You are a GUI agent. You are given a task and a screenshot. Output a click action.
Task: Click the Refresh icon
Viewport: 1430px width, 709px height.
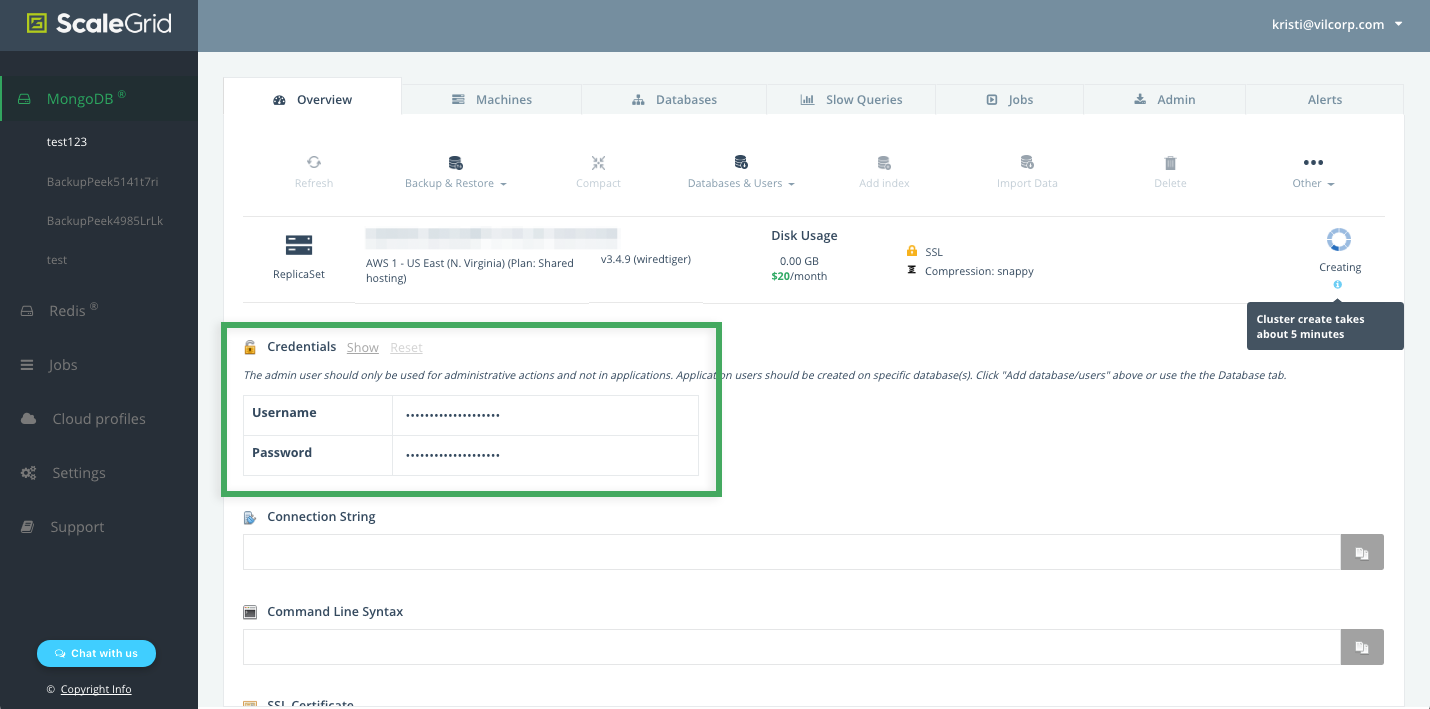pos(314,162)
